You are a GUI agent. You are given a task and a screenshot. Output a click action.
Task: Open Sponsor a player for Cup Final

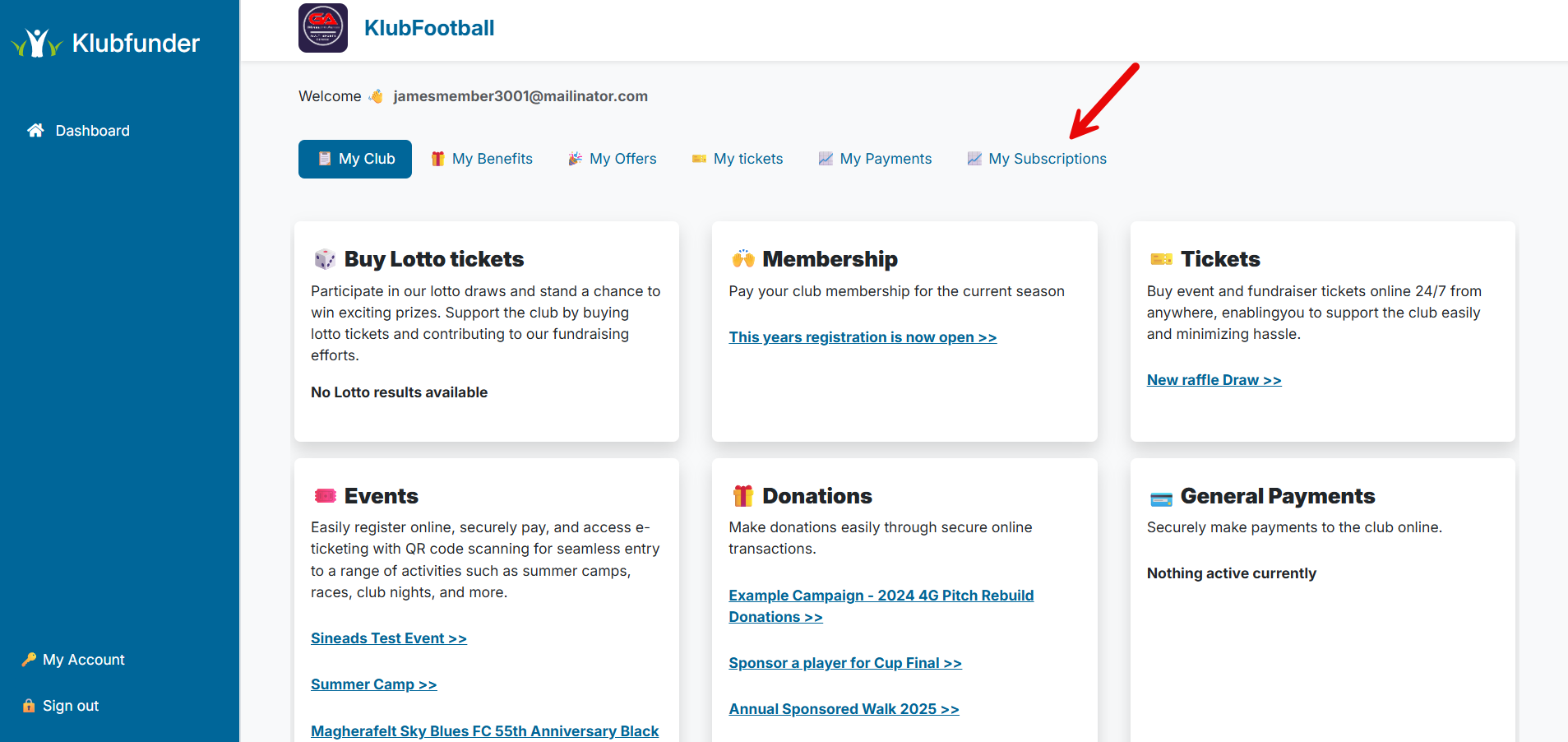click(x=844, y=663)
